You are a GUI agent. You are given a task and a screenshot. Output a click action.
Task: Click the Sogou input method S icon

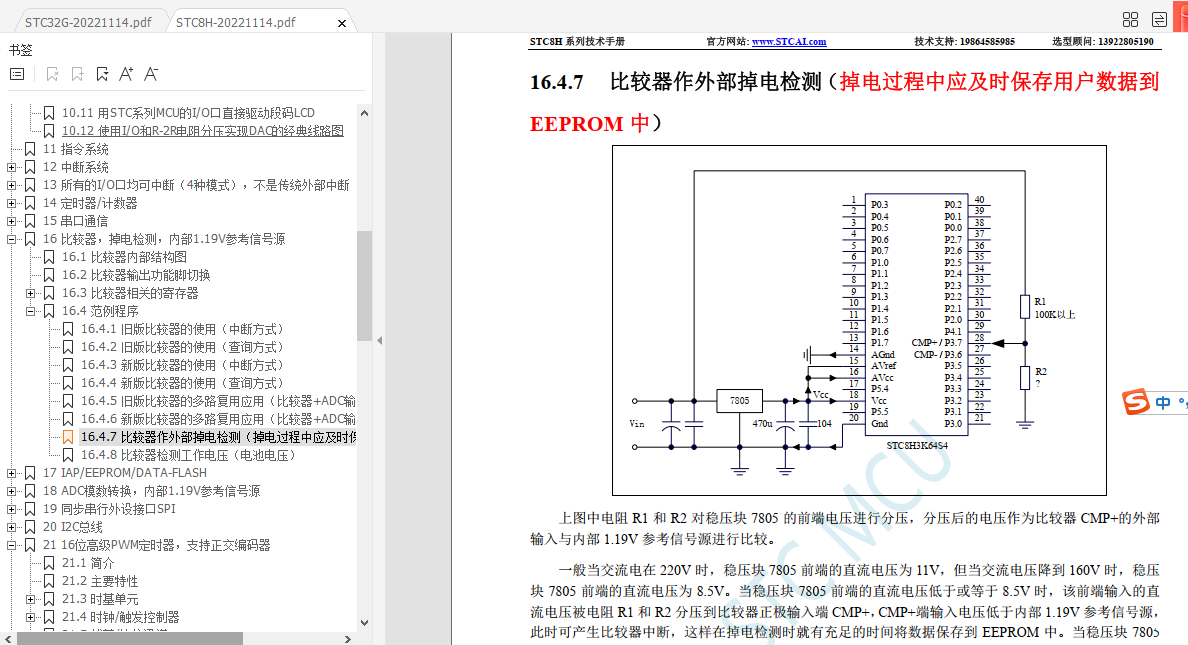point(1136,402)
